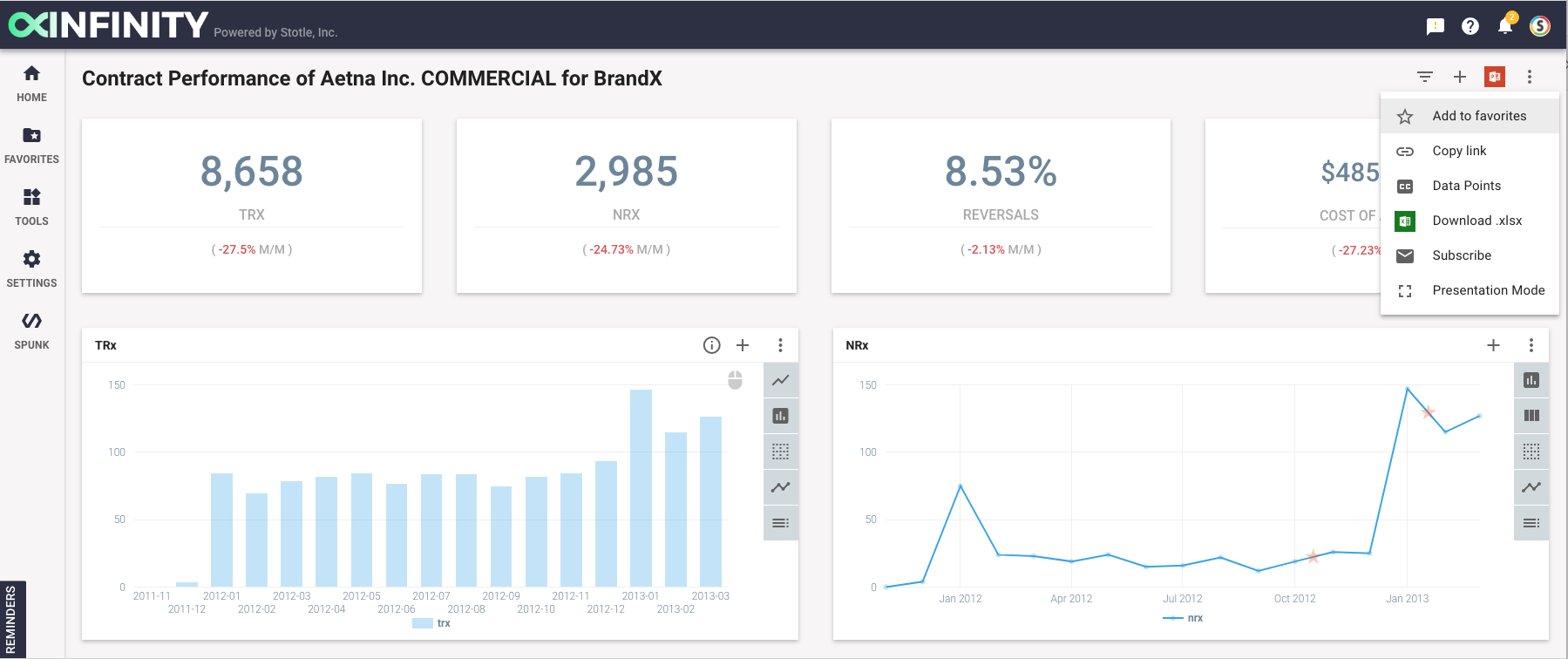Viewport: 1568px width, 659px height.
Task: Open the feedback message icon
Action: (x=1435, y=26)
